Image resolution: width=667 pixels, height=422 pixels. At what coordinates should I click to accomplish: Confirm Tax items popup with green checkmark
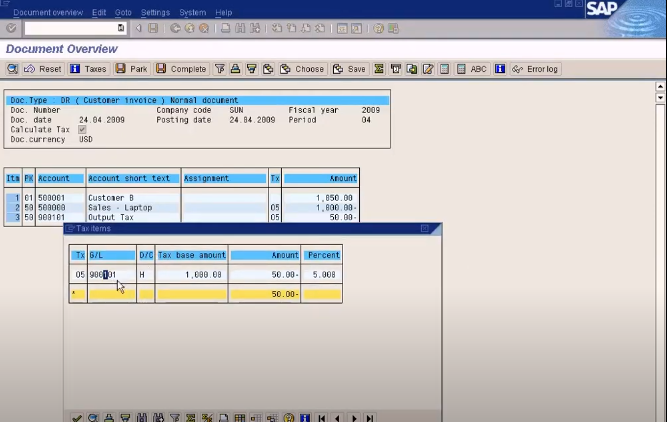[x=77, y=418]
